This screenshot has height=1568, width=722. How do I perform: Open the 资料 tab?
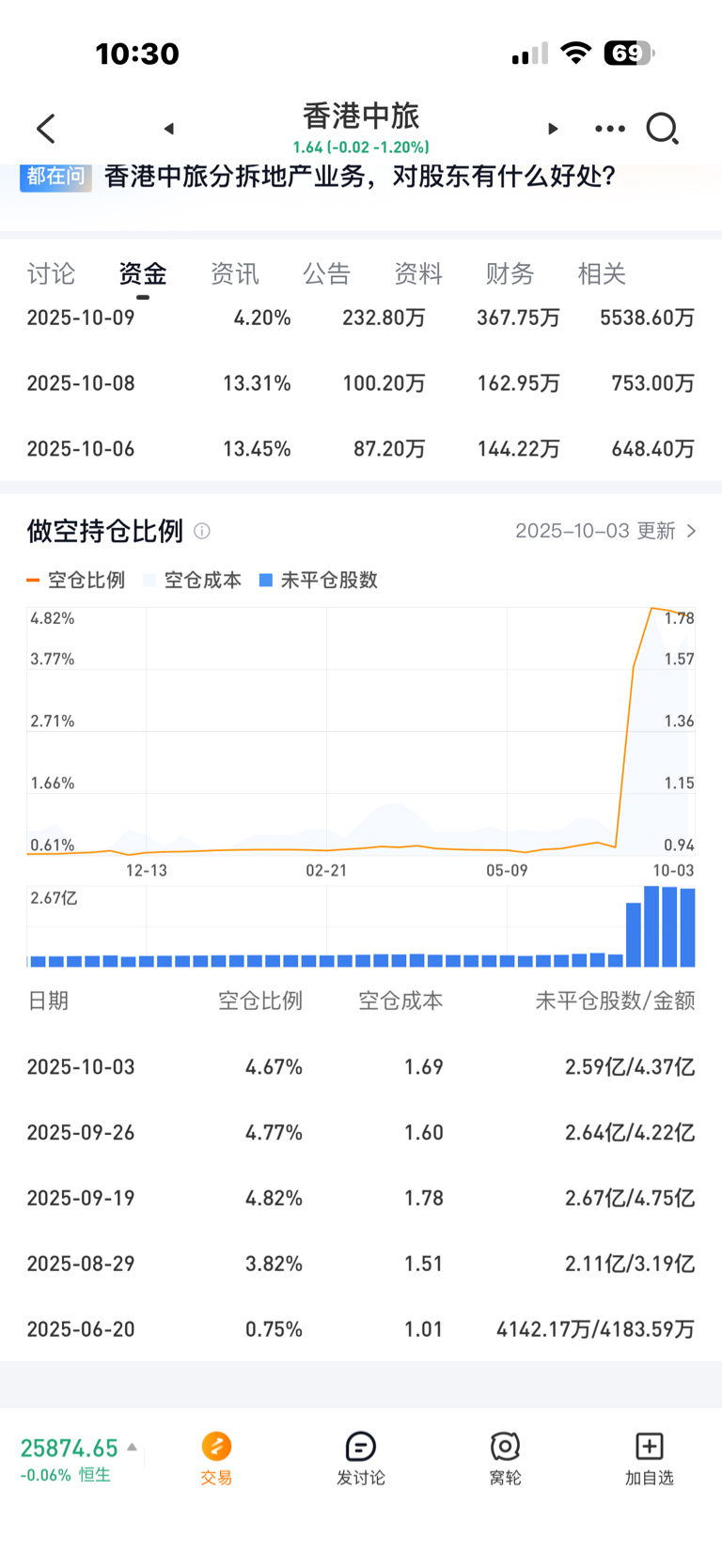point(418,273)
